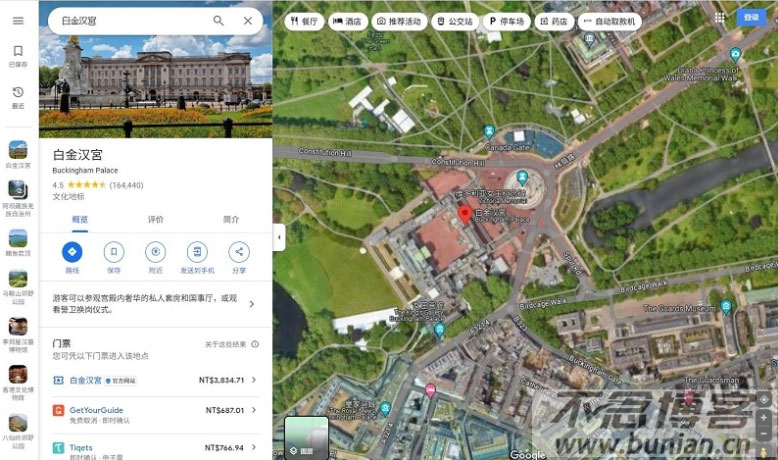
Task: Select the third recent place thumbnail
Action: [18, 238]
